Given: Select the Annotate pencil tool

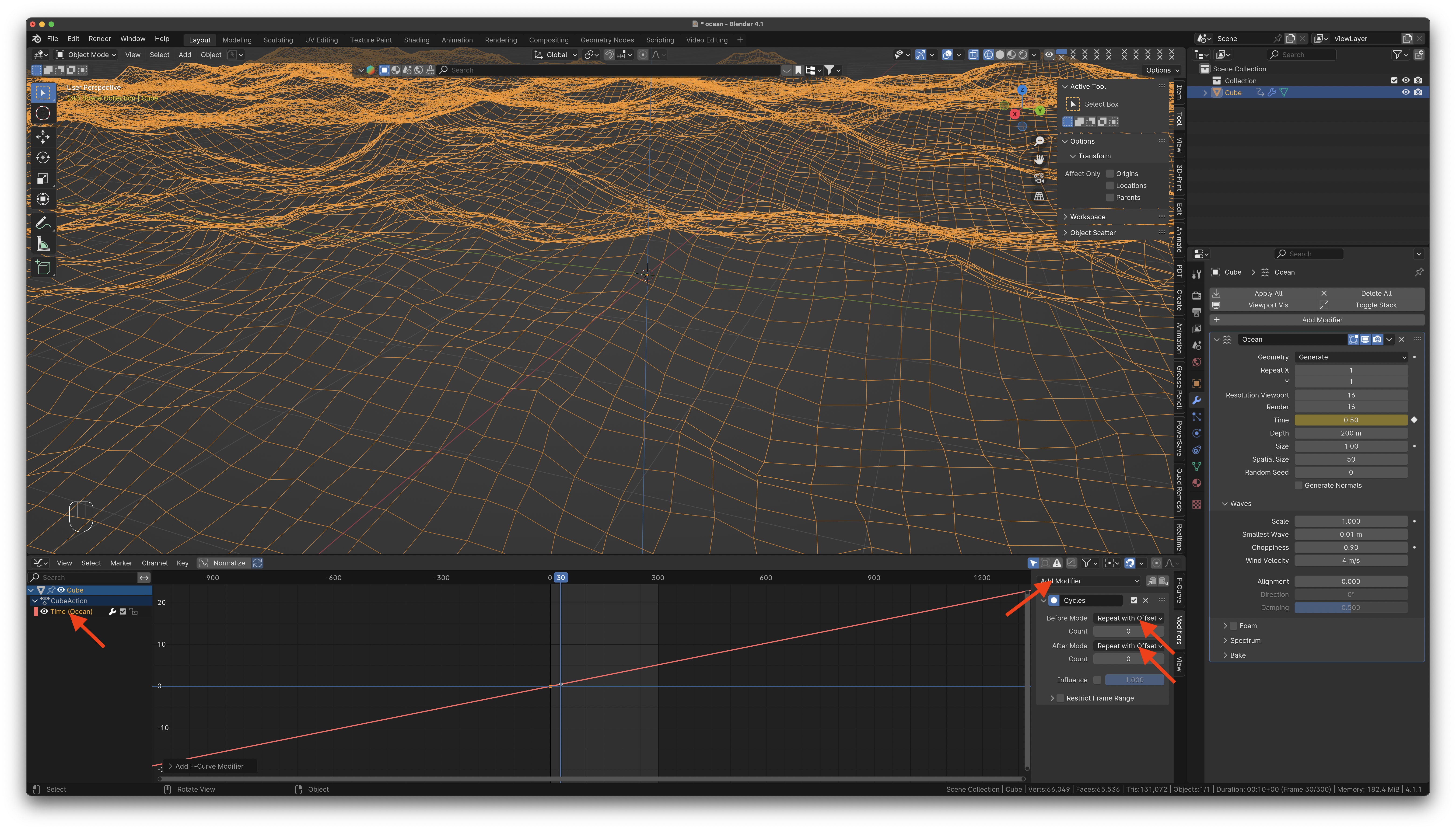Looking at the screenshot, I should tap(43, 222).
